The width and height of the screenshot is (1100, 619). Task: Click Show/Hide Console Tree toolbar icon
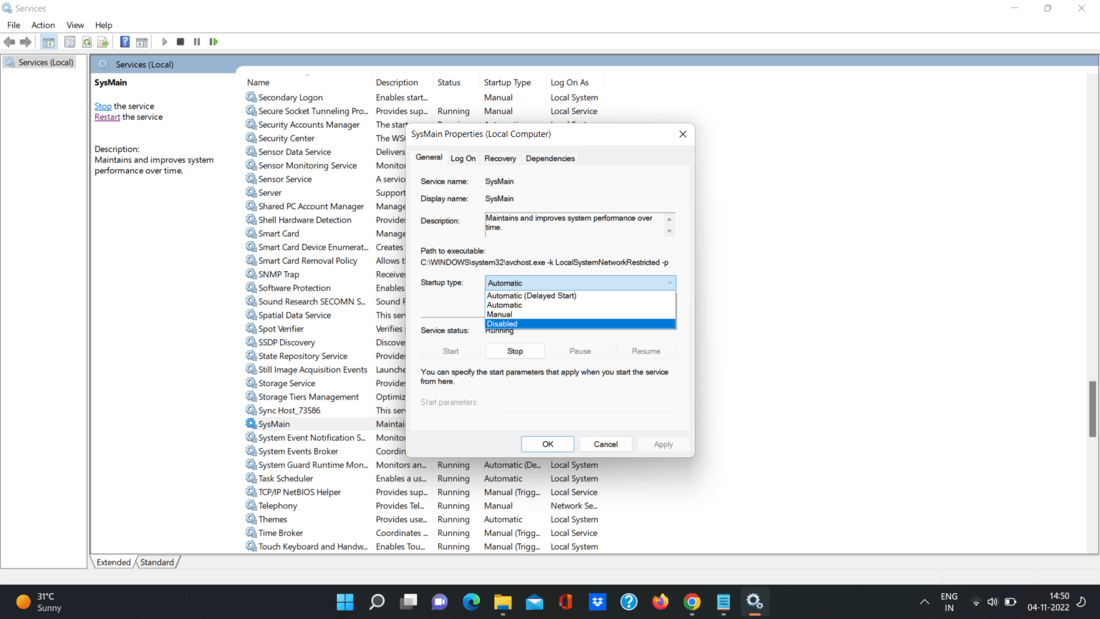pos(48,42)
